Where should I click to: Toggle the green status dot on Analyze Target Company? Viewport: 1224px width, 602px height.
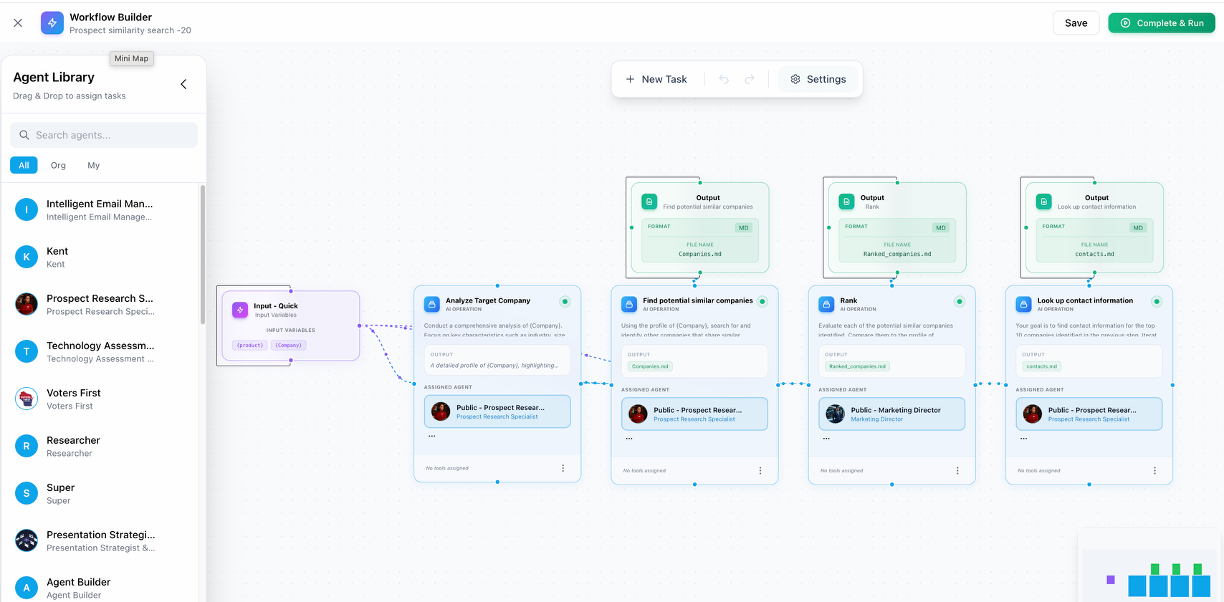567,299
